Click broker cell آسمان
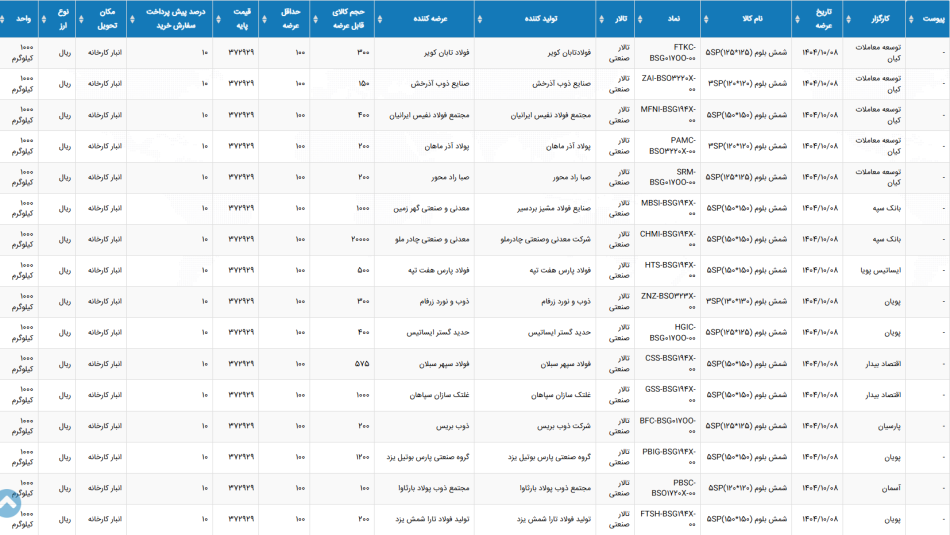This screenshot has width=950, height=535. [x=891, y=488]
